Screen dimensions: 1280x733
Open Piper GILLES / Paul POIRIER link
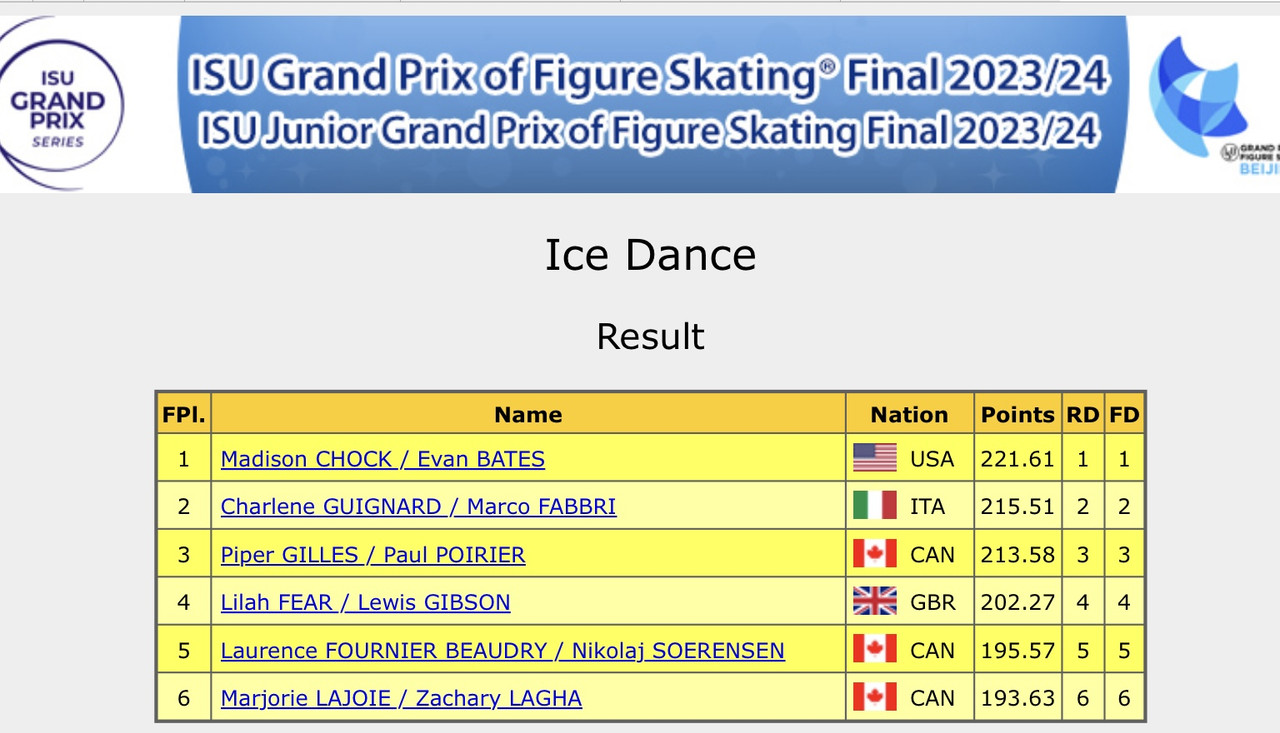point(373,555)
